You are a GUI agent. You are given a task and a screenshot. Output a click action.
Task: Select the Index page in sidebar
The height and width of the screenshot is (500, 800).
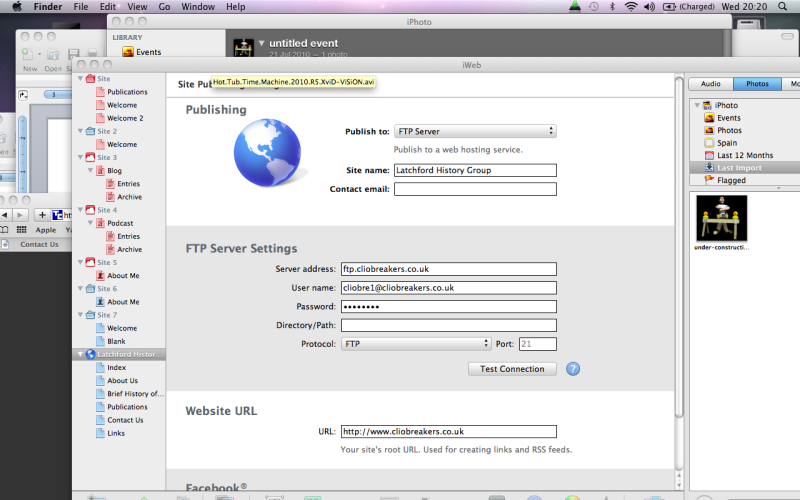click(116, 367)
